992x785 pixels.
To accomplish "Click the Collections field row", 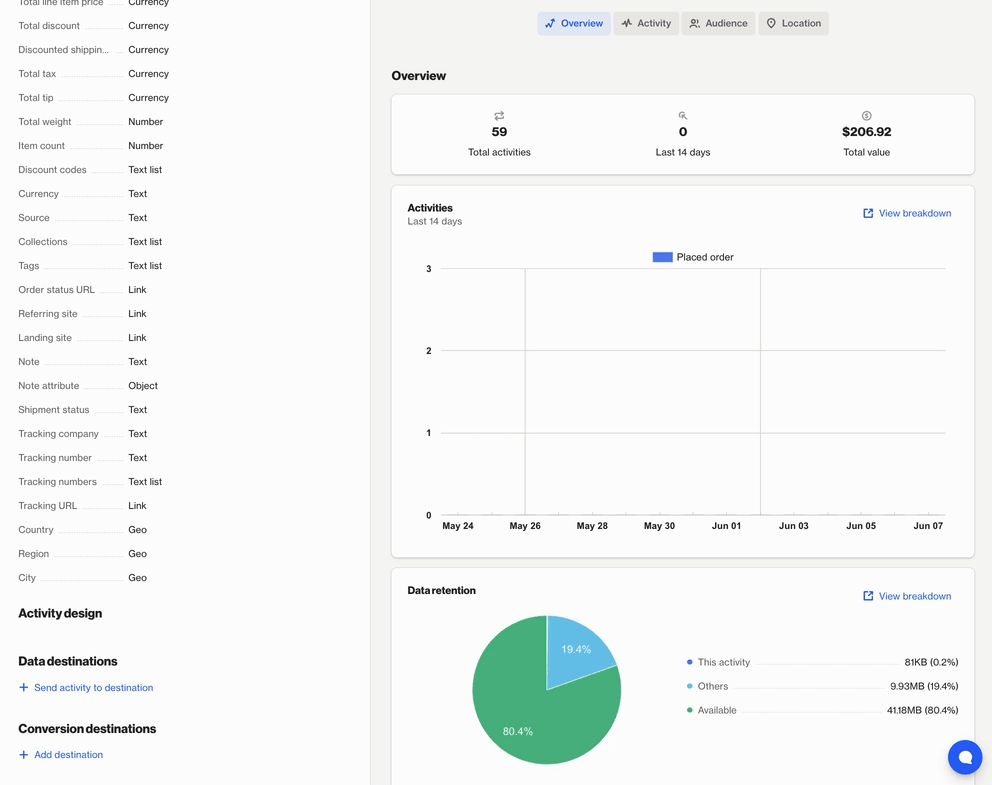I will click(90, 242).
